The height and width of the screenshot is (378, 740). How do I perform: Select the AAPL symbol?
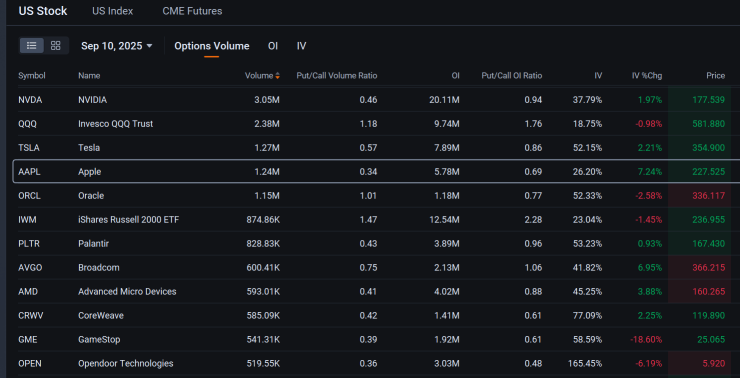tap(29, 172)
